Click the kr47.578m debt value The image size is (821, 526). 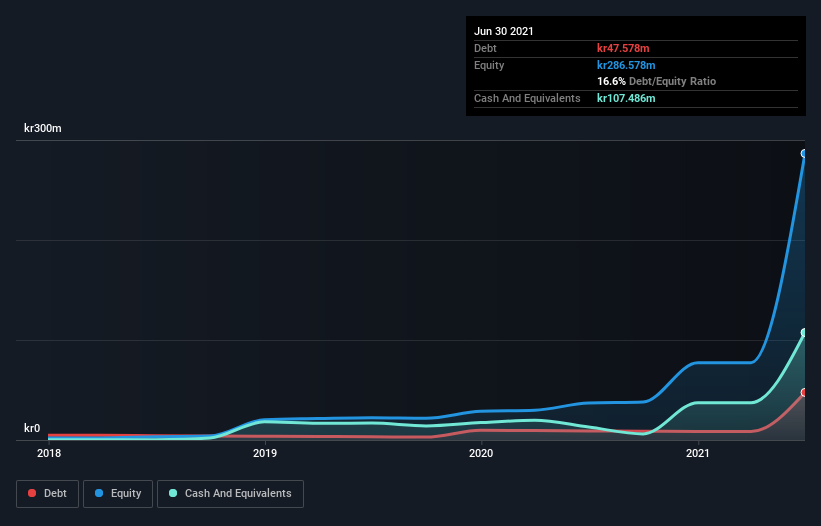pyautogui.click(x=623, y=48)
